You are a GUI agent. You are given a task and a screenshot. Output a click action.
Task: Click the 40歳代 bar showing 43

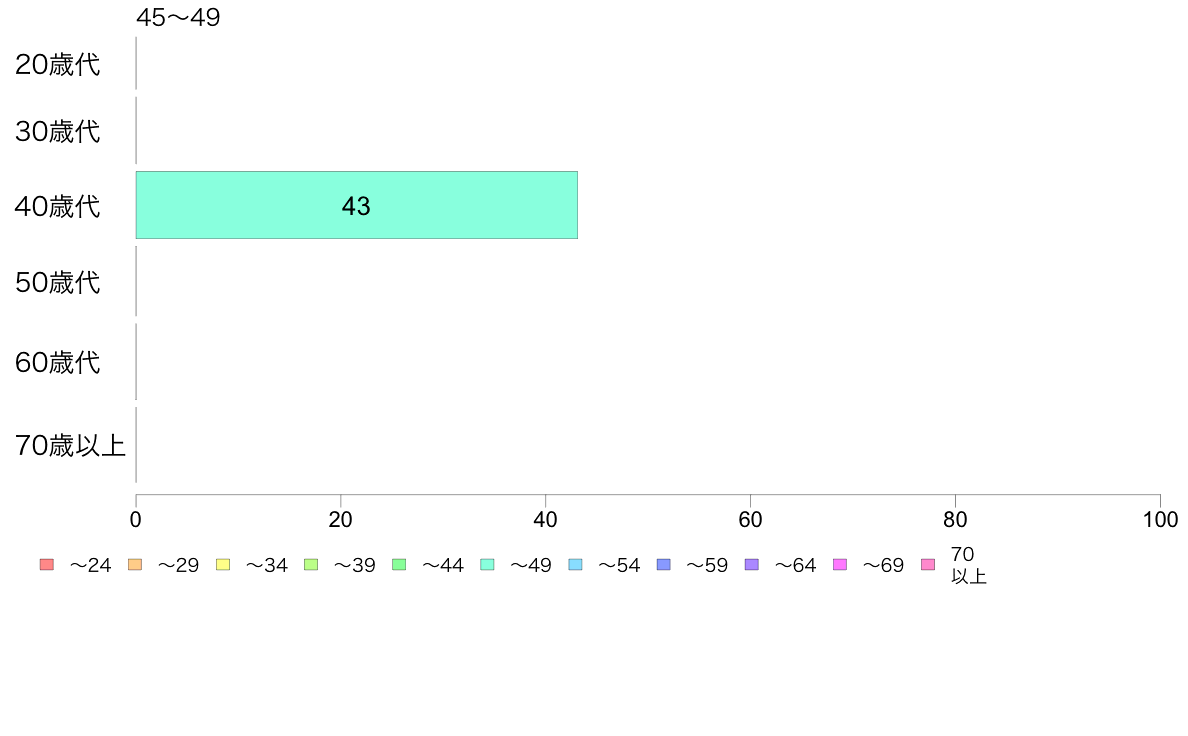pos(357,205)
